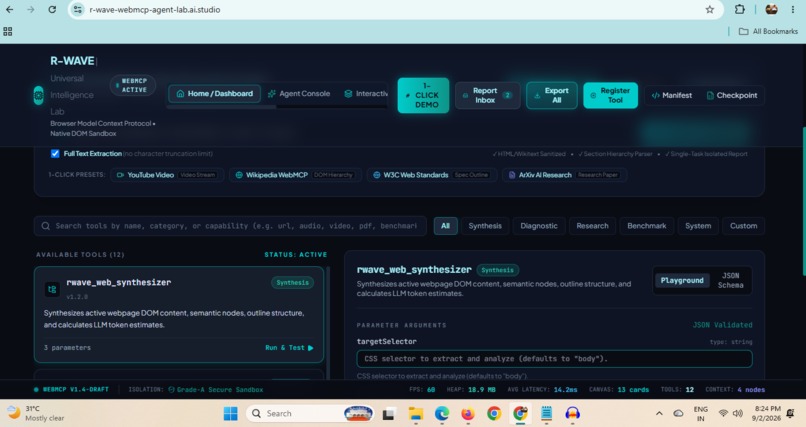Go back using browser back arrow
Screen dimensions: 806x427
tap(10, 9)
